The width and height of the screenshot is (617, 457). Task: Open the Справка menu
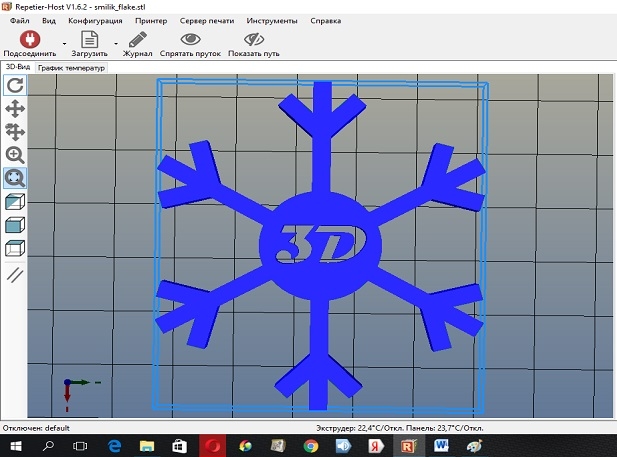(325, 21)
